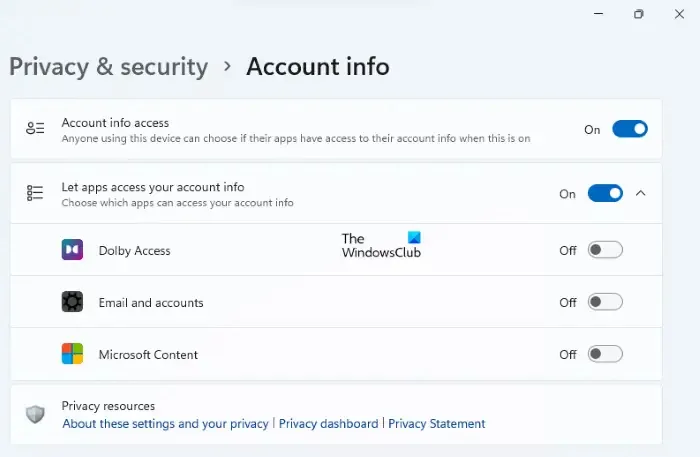Go back to Privacy & security breadcrumb
The image size is (700, 457).
(x=109, y=67)
